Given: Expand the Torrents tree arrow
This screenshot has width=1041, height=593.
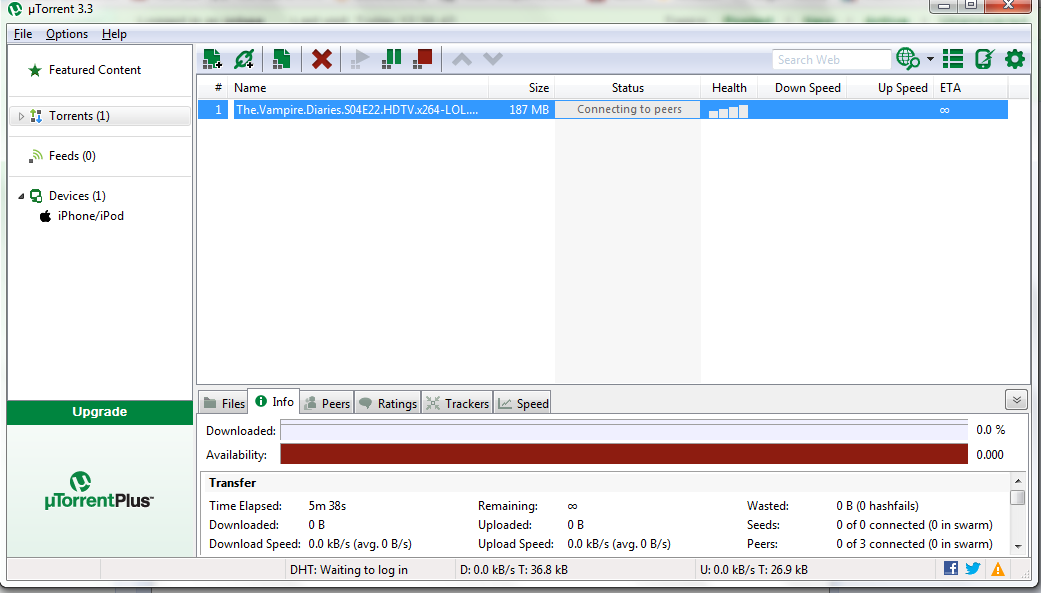Looking at the screenshot, I should coord(21,116).
